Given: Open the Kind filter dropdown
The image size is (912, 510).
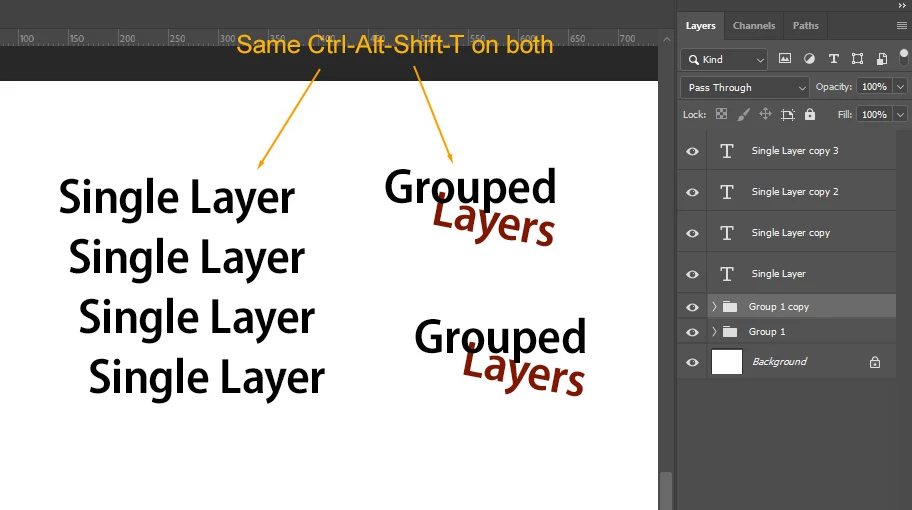Looking at the screenshot, I should pyautogui.click(x=724, y=59).
